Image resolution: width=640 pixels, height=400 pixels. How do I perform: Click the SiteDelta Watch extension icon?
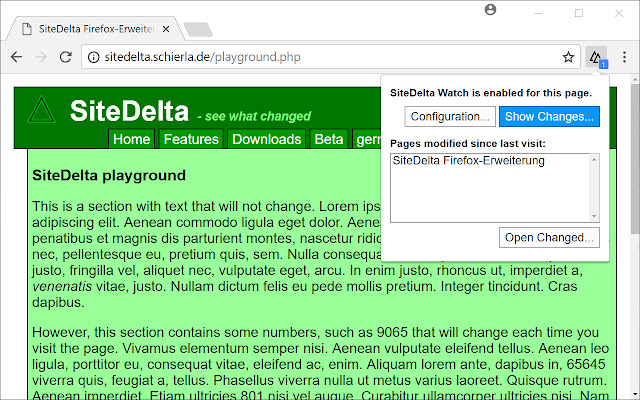[x=596, y=57]
